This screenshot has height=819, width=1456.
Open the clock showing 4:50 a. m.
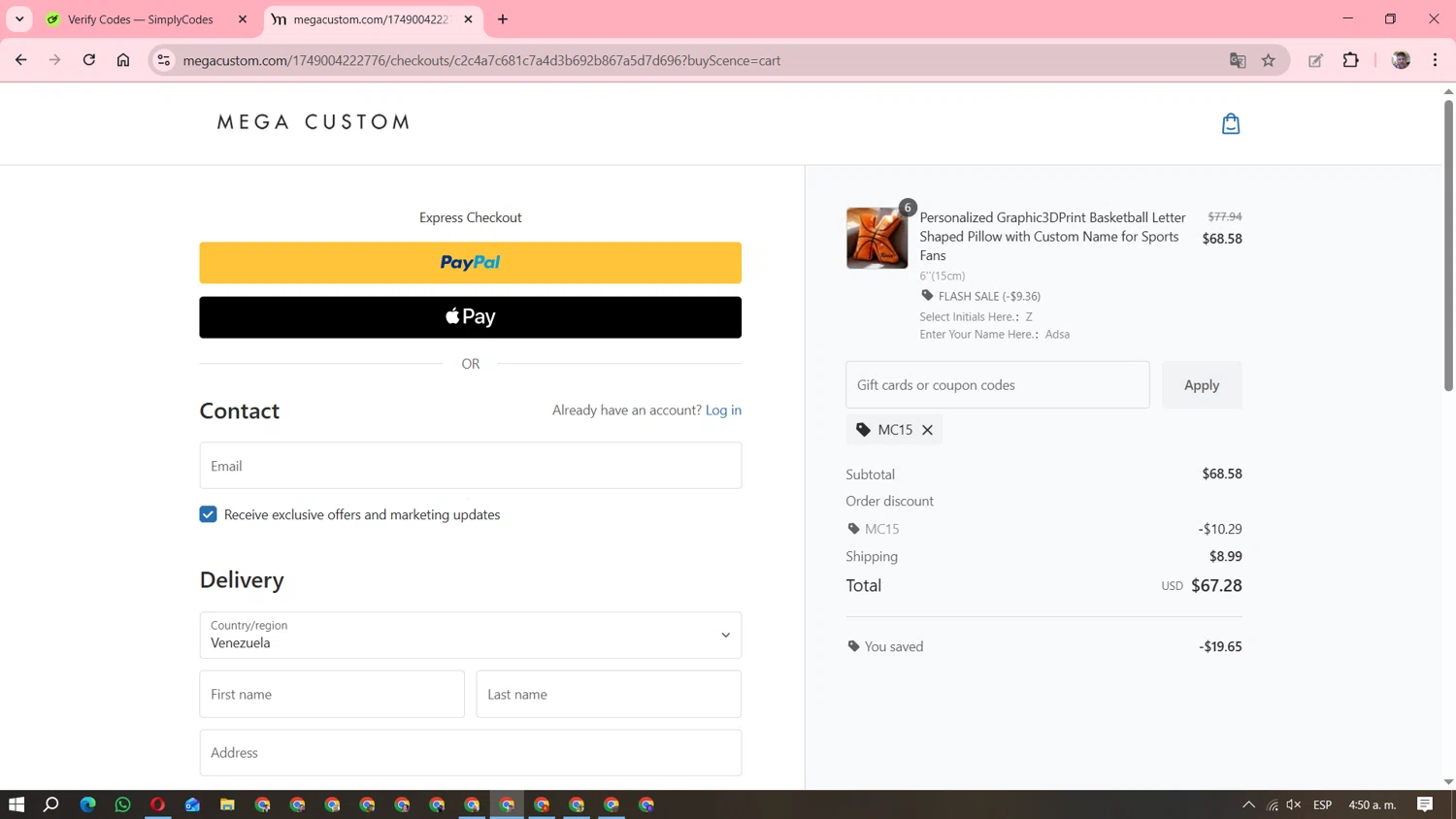1373,804
